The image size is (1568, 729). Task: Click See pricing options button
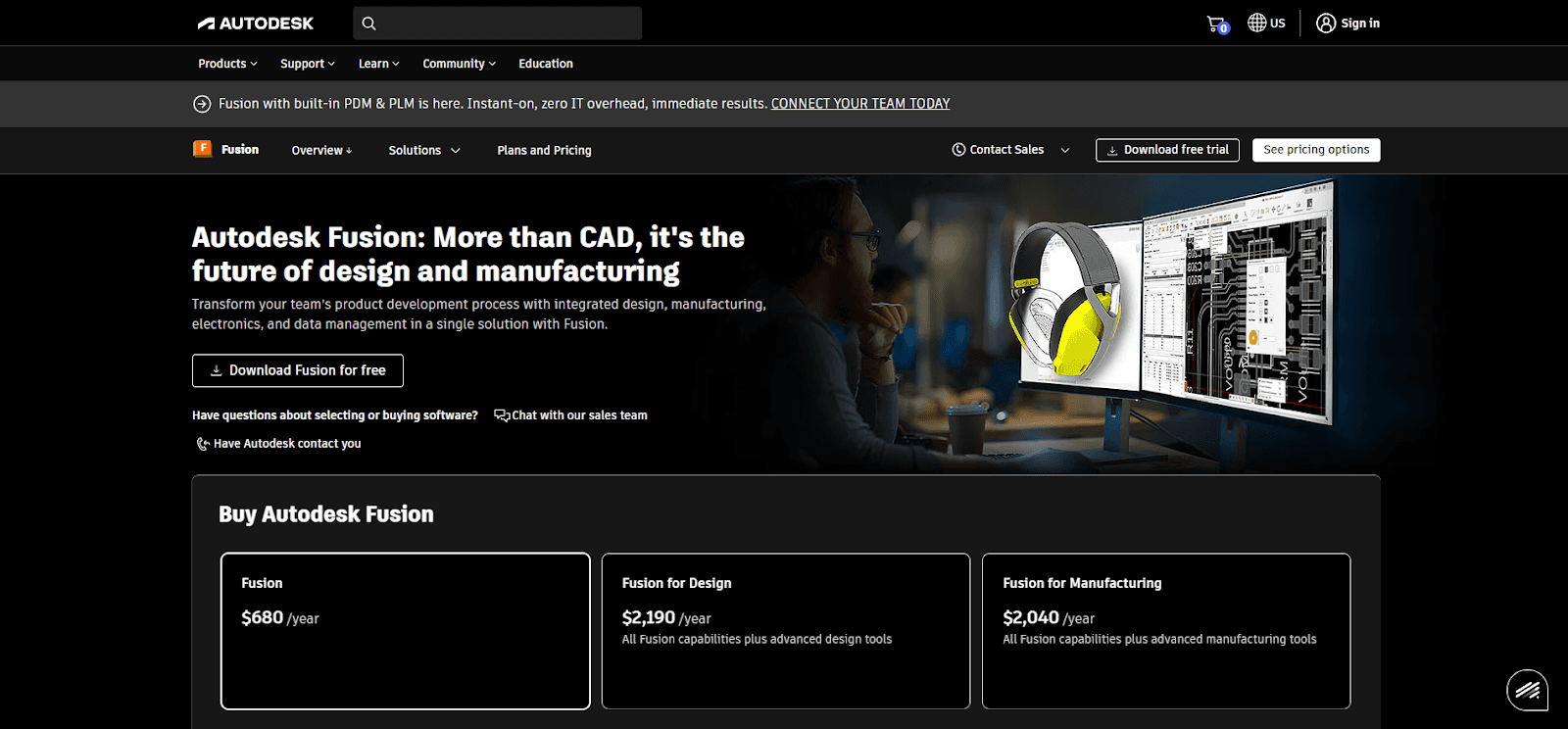coord(1316,150)
